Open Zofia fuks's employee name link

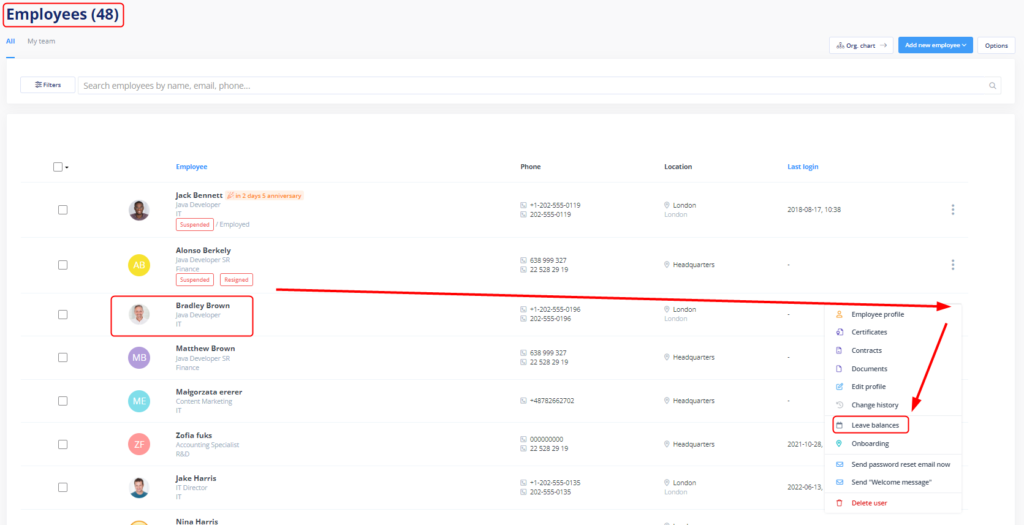(193, 435)
